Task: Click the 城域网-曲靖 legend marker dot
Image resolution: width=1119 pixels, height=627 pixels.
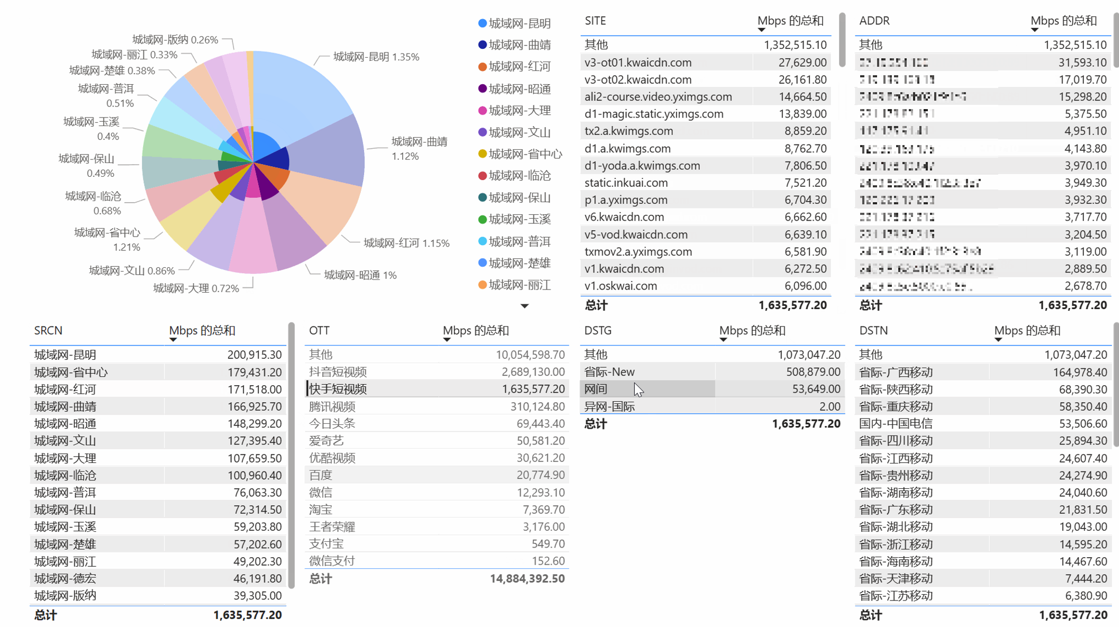Action: click(x=482, y=45)
